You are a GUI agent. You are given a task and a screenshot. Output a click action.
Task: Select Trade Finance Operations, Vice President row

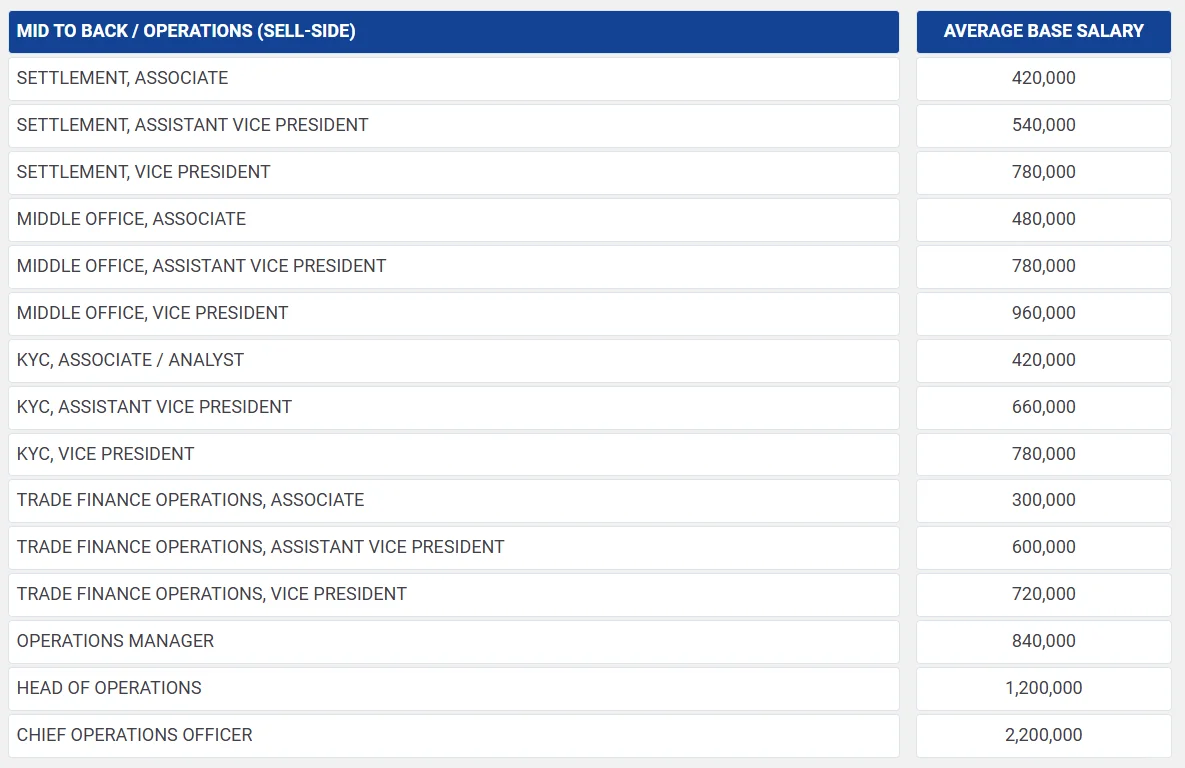[x=211, y=594]
